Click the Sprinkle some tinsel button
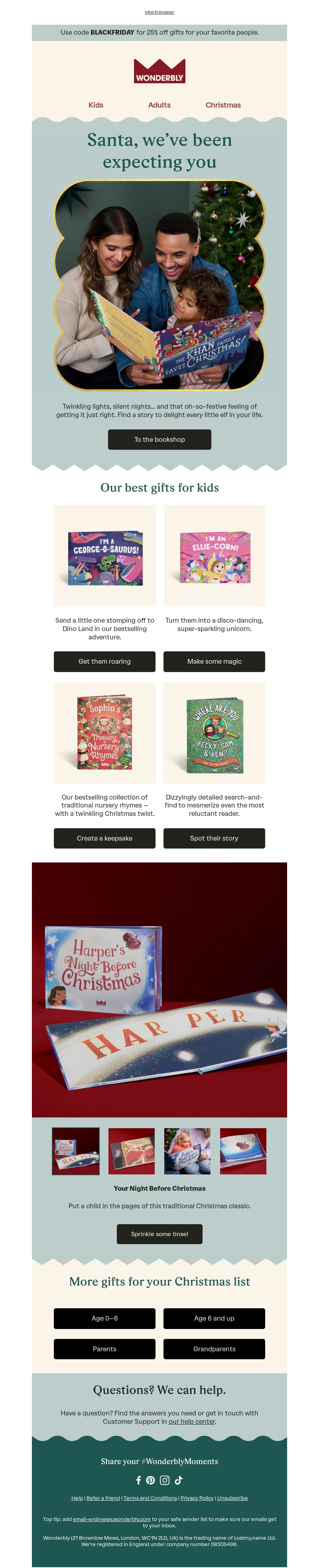Image resolution: width=319 pixels, height=1568 pixels. pos(159,1234)
